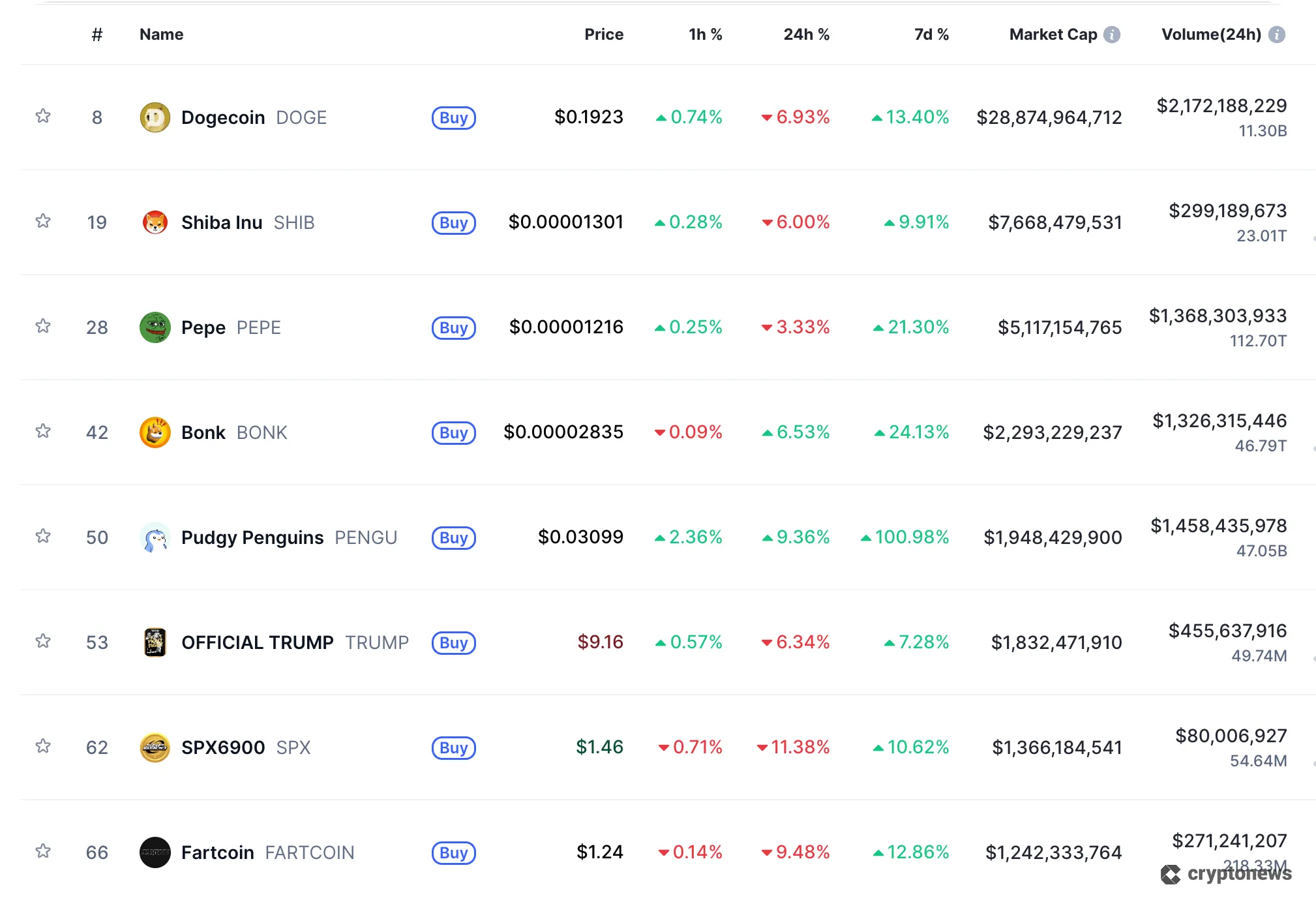Open Pepe PEPE name link
Image resolution: width=1316 pixels, height=904 pixels.
coord(231,327)
